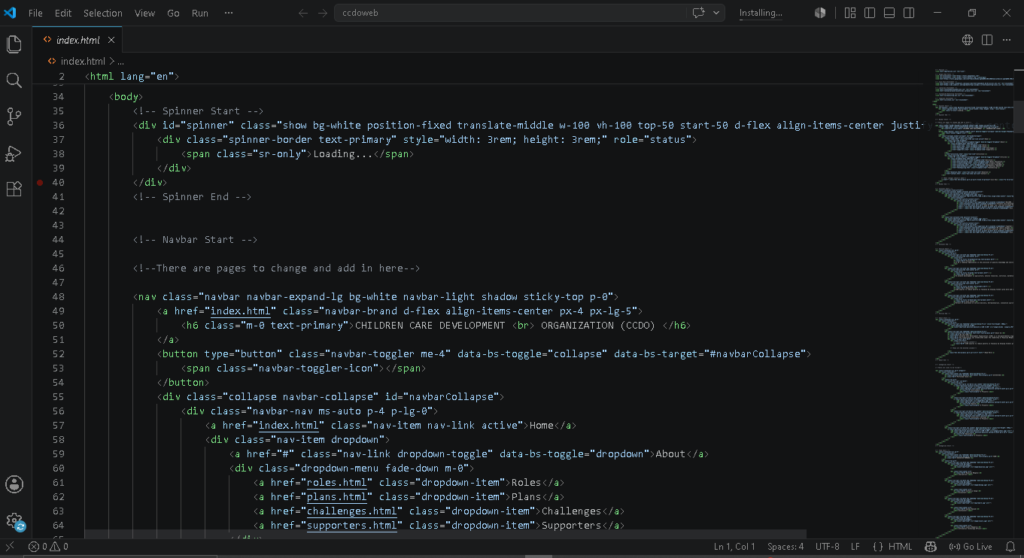This screenshot has width=1024, height=558.
Task: Follow plans.html link on line 62
Action: tap(336, 497)
